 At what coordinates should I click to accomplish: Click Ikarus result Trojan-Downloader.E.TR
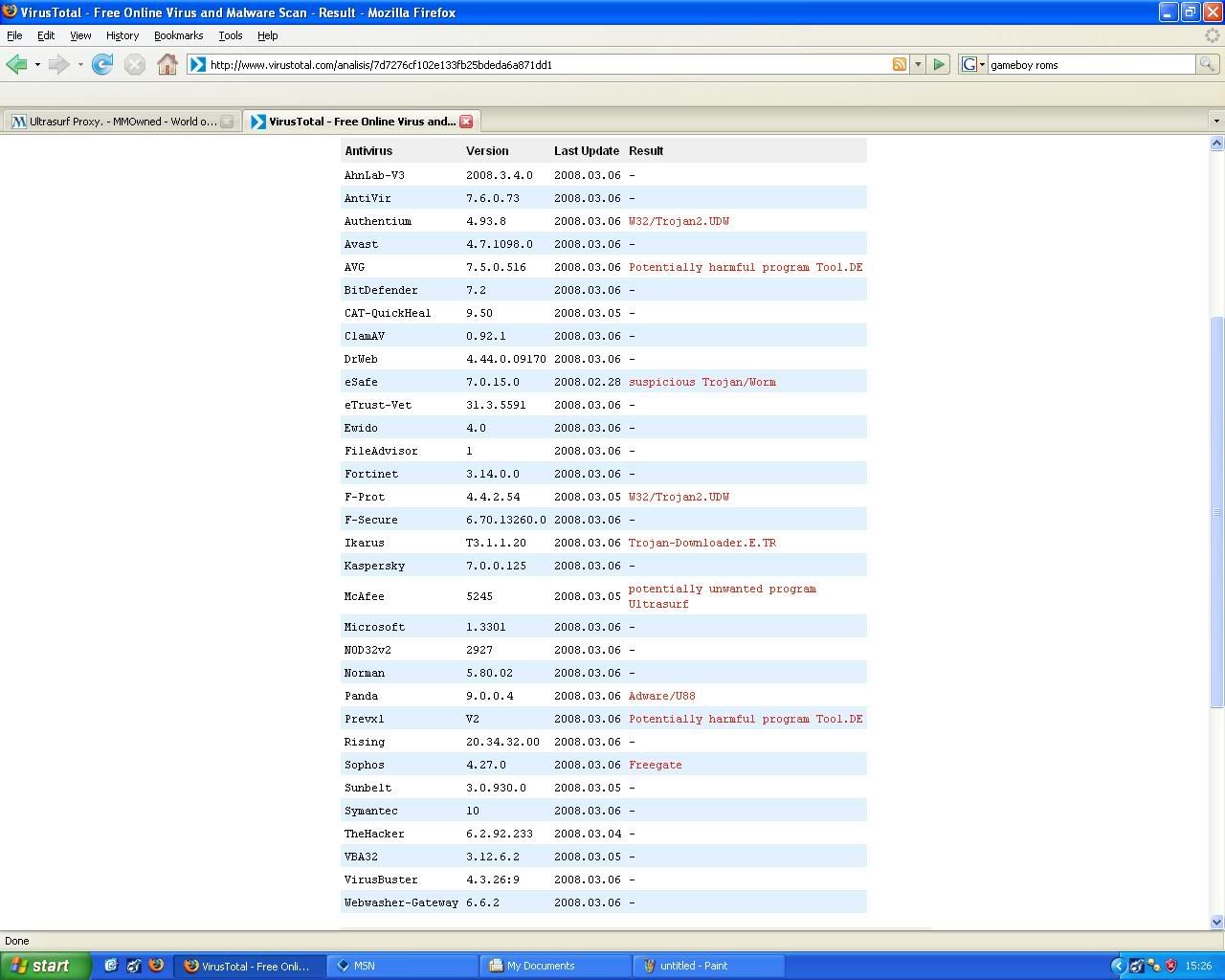click(702, 543)
